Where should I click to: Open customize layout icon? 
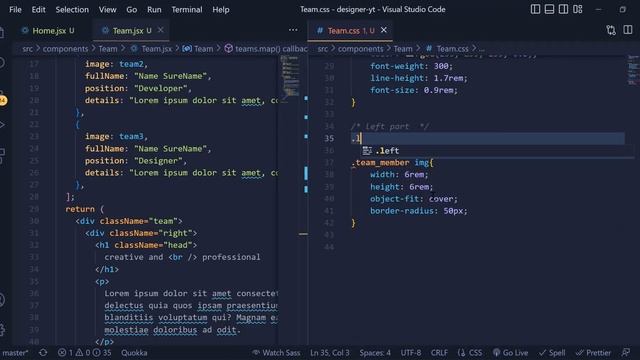click(577, 9)
